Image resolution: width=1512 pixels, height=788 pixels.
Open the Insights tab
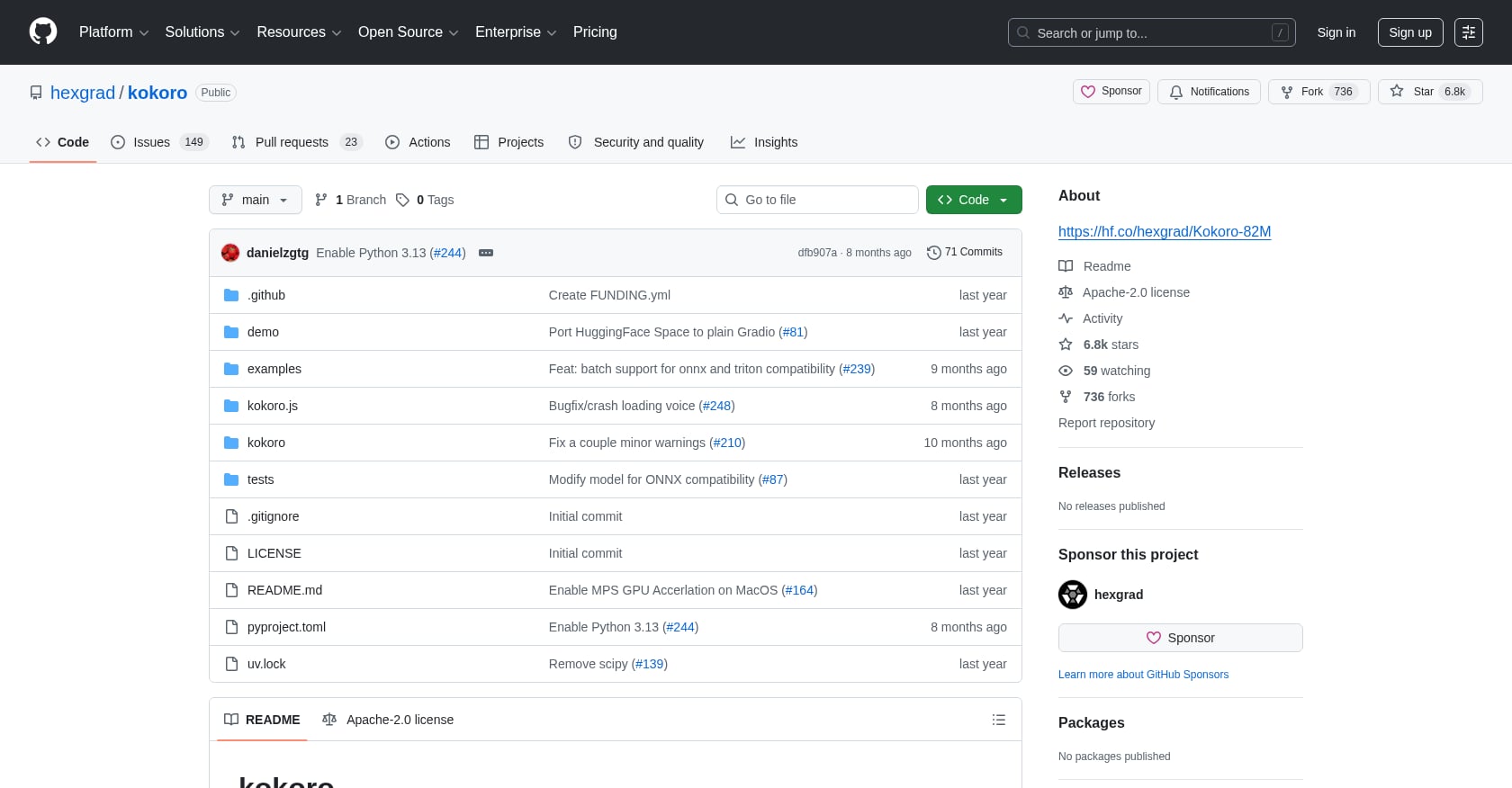click(x=764, y=142)
